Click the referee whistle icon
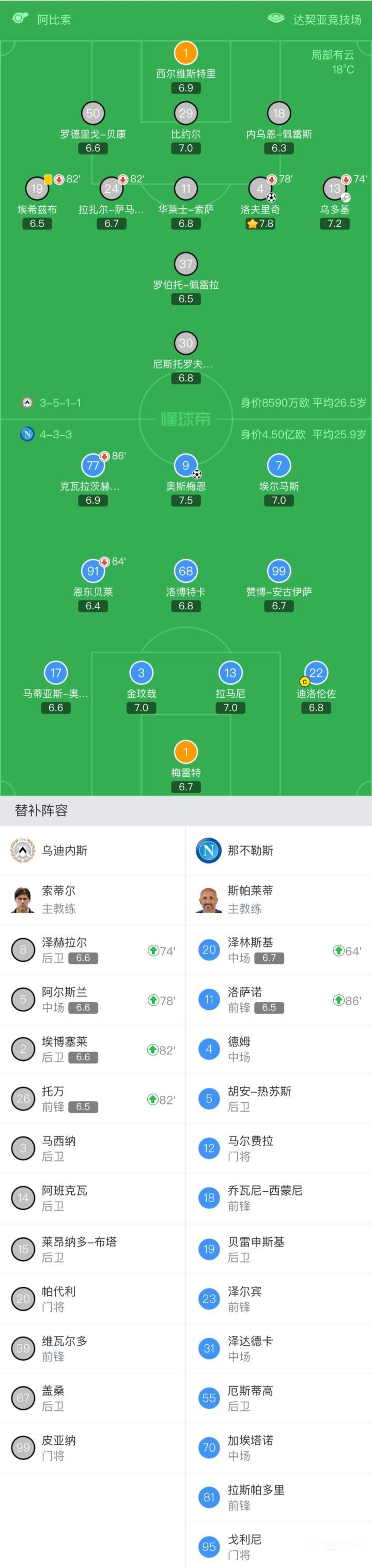The height and width of the screenshot is (1568, 372). (20, 18)
